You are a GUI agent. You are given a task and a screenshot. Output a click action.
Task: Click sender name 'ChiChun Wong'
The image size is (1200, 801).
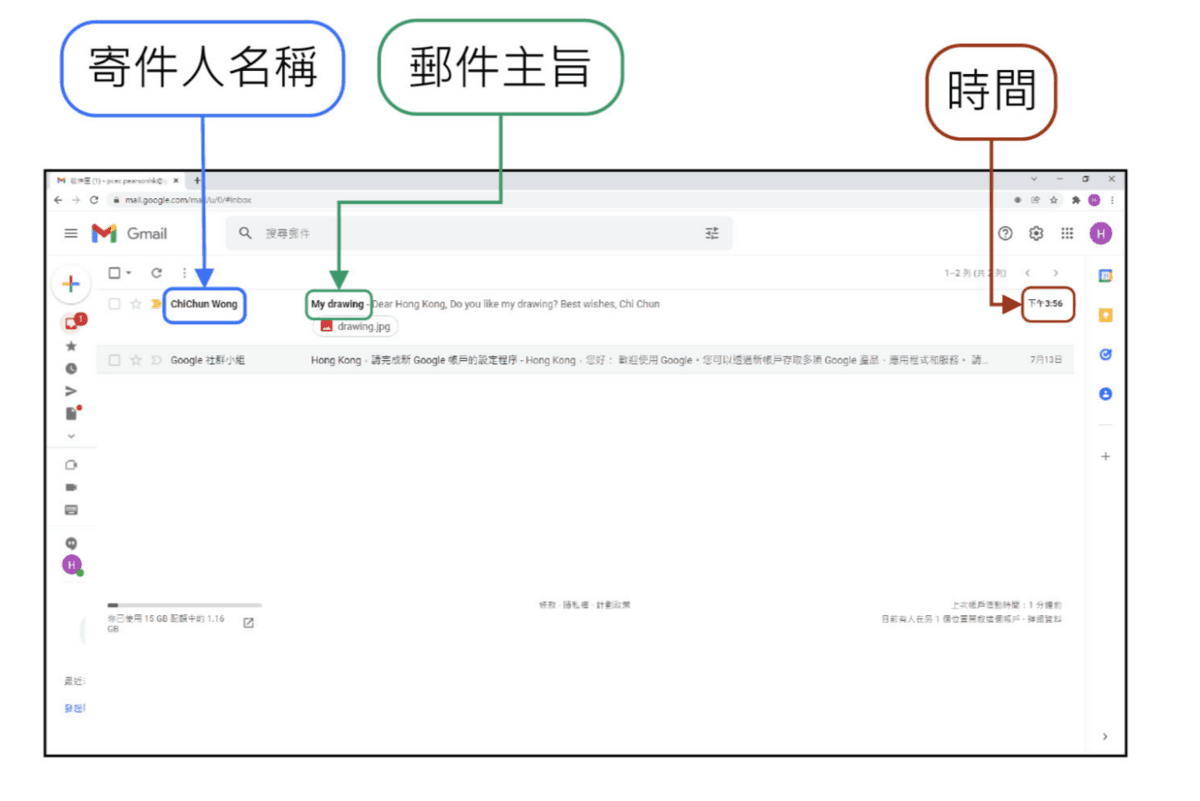204,304
